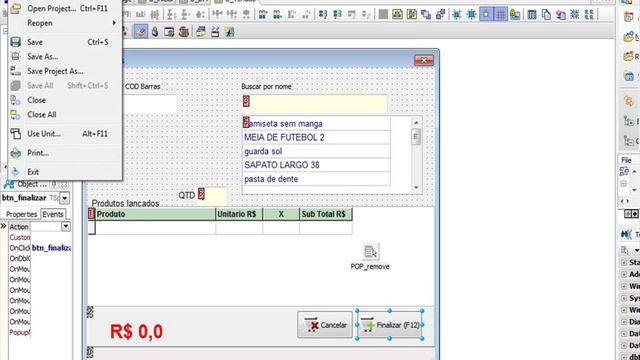Select the OnDblClick event row
This screenshot has width=640, height=360.
click(40, 258)
